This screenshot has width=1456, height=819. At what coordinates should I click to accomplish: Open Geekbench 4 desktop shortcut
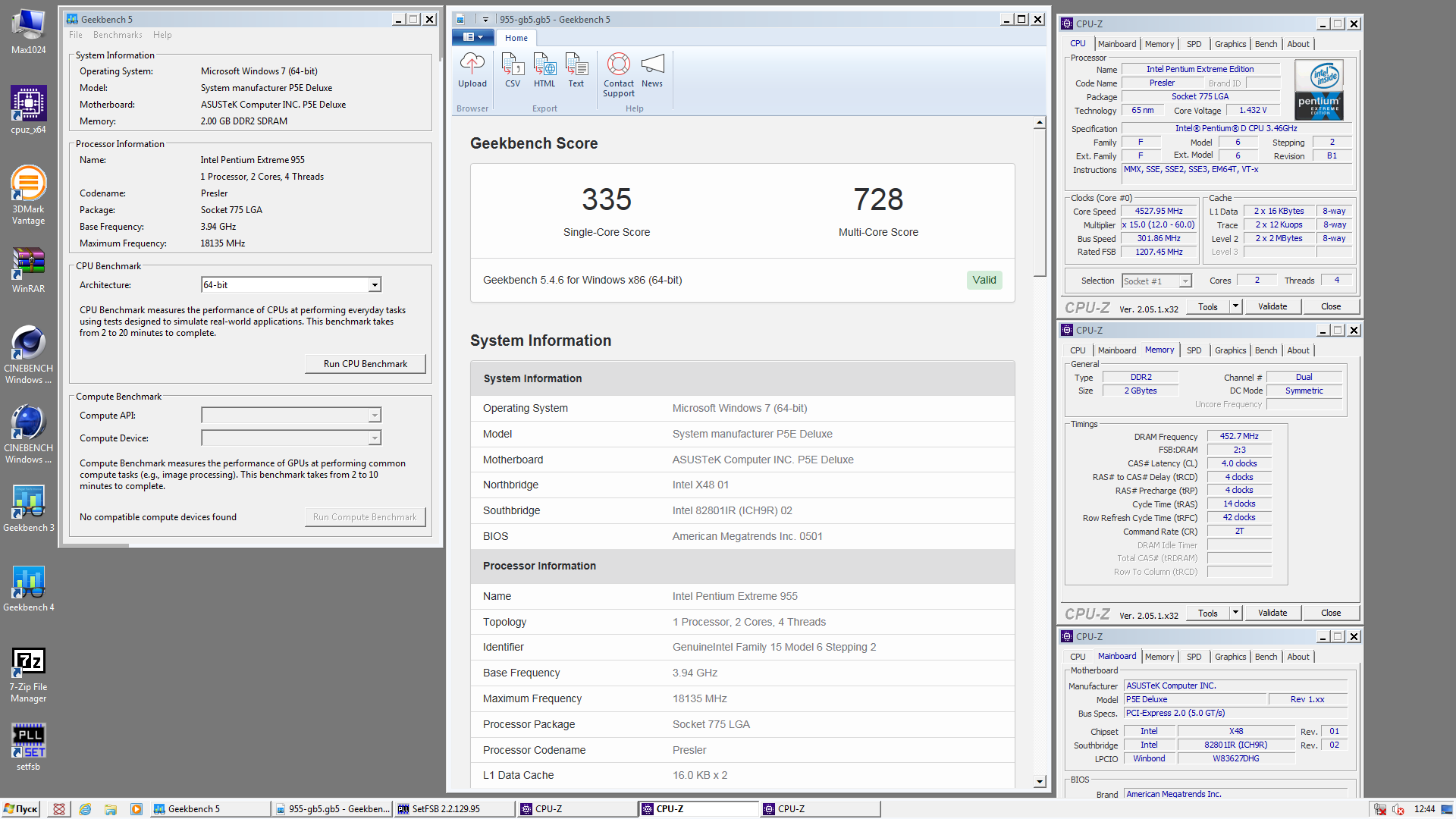coord(28,588)
